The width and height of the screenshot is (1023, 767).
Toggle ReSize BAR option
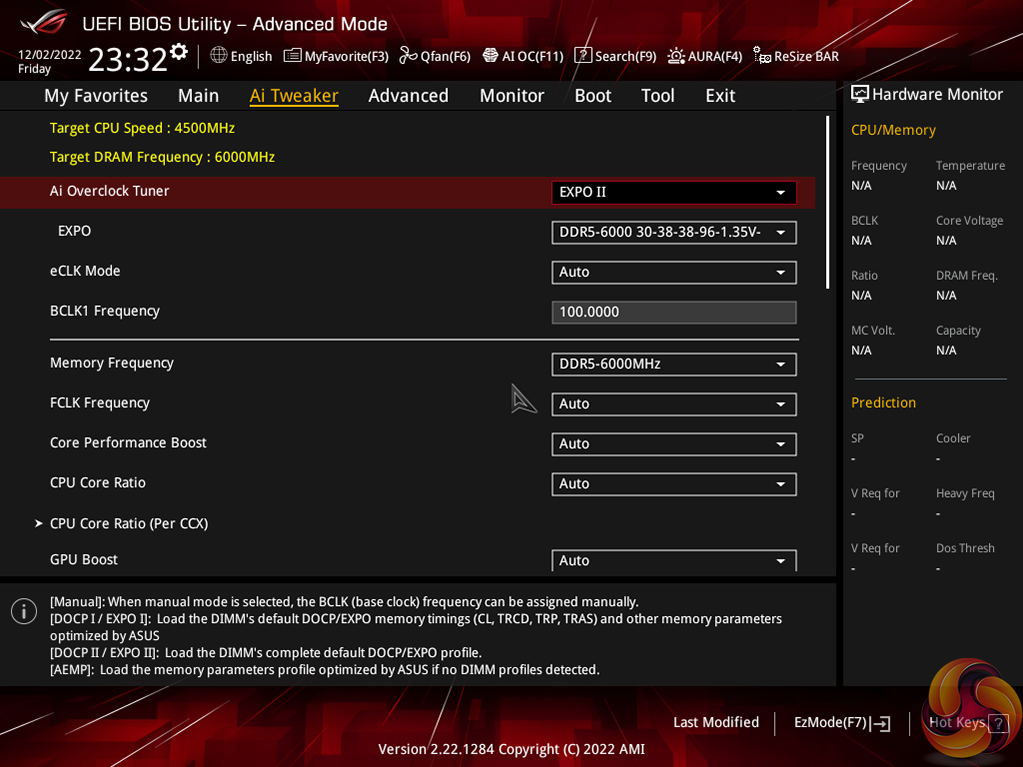click(796, 56)
